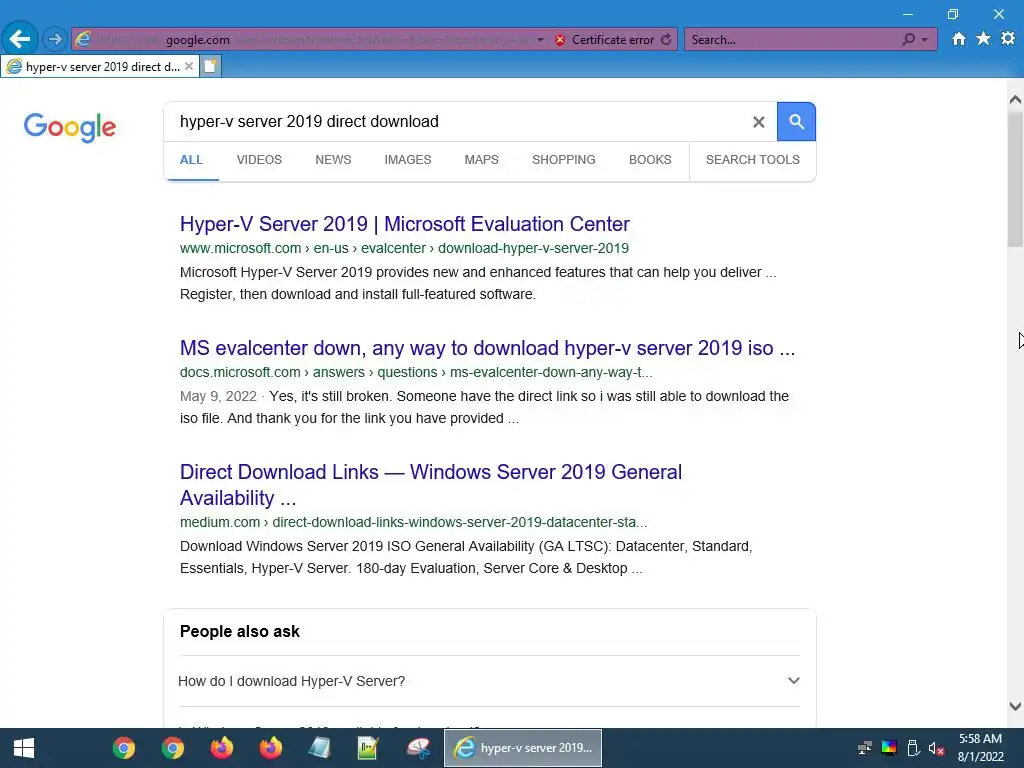Open MS evalcenter down result link
Image resolution: width=1024 pixels, height=768 pixels.
pyautogui.click(x=487, y=348)
